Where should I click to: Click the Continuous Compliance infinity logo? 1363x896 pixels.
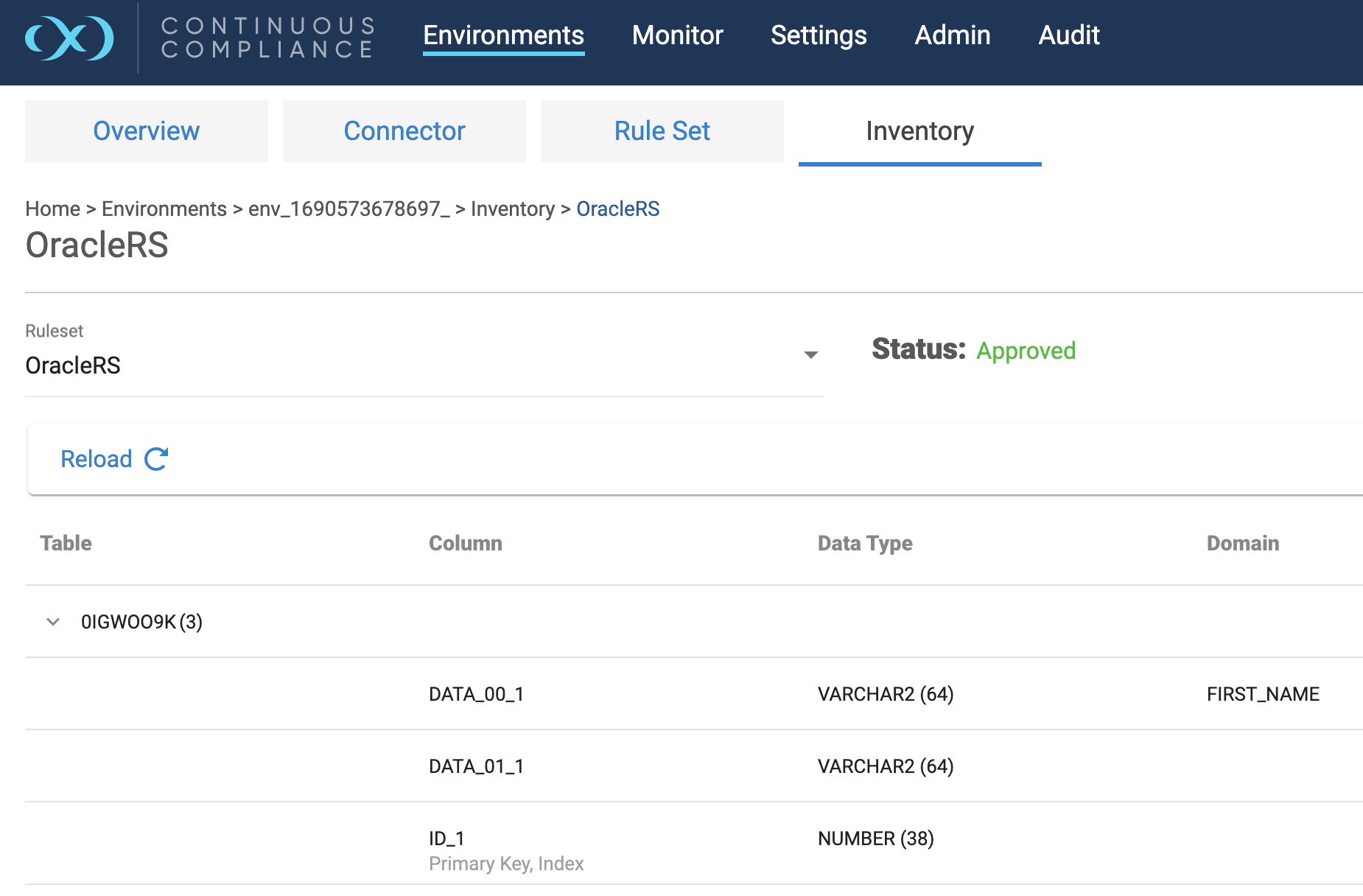(69, 38)
